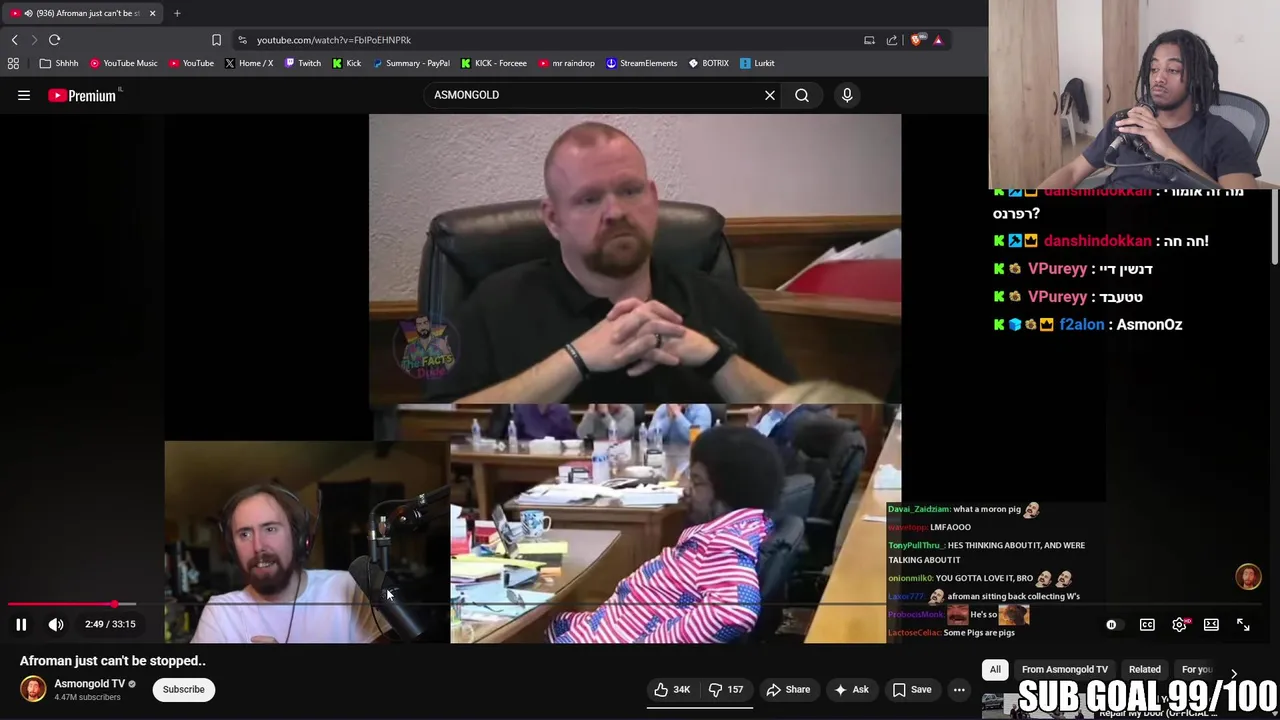
Task: Mute the video volume speaker
Action: (x=56, y=624)
